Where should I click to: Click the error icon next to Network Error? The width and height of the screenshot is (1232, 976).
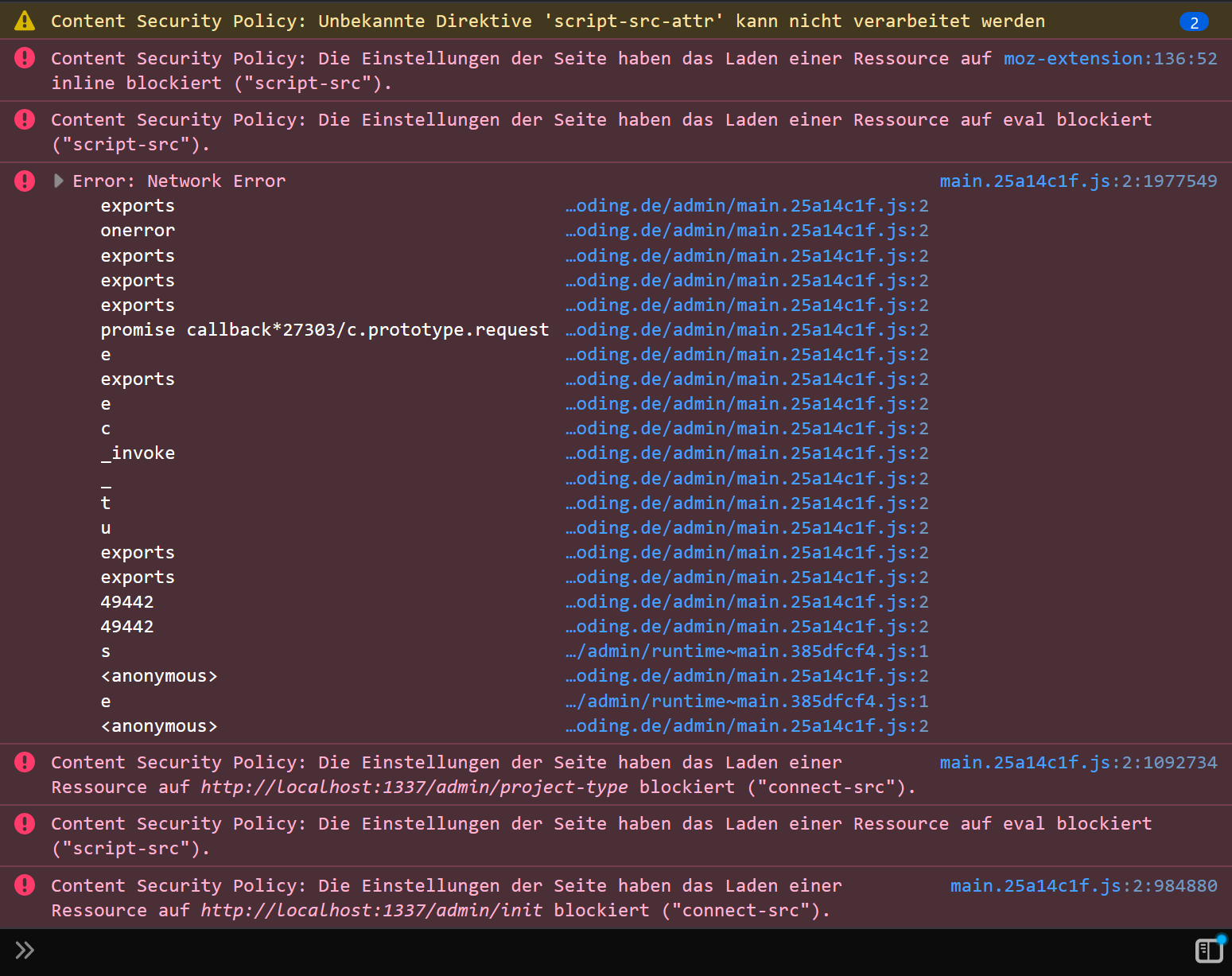tap(24, 181)
